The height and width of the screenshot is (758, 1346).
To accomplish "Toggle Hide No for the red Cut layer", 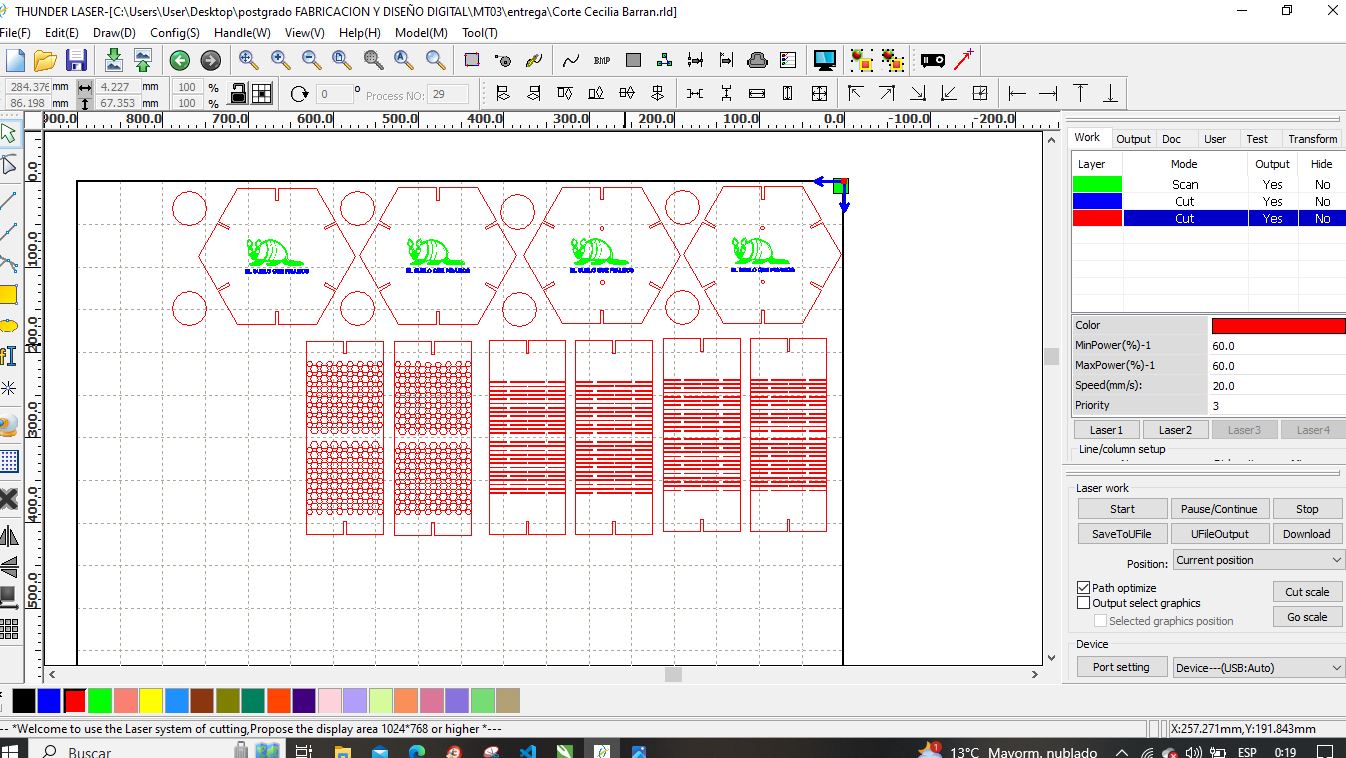I will [1322, 218].
